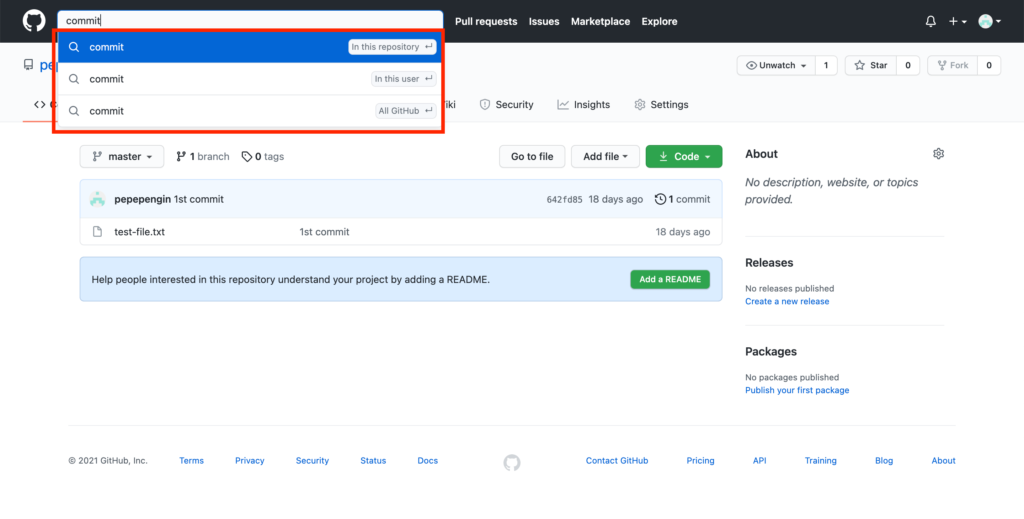Click the gear icon on Settings tab
This screenshot has width=1024, height=519.
(640, 104)
